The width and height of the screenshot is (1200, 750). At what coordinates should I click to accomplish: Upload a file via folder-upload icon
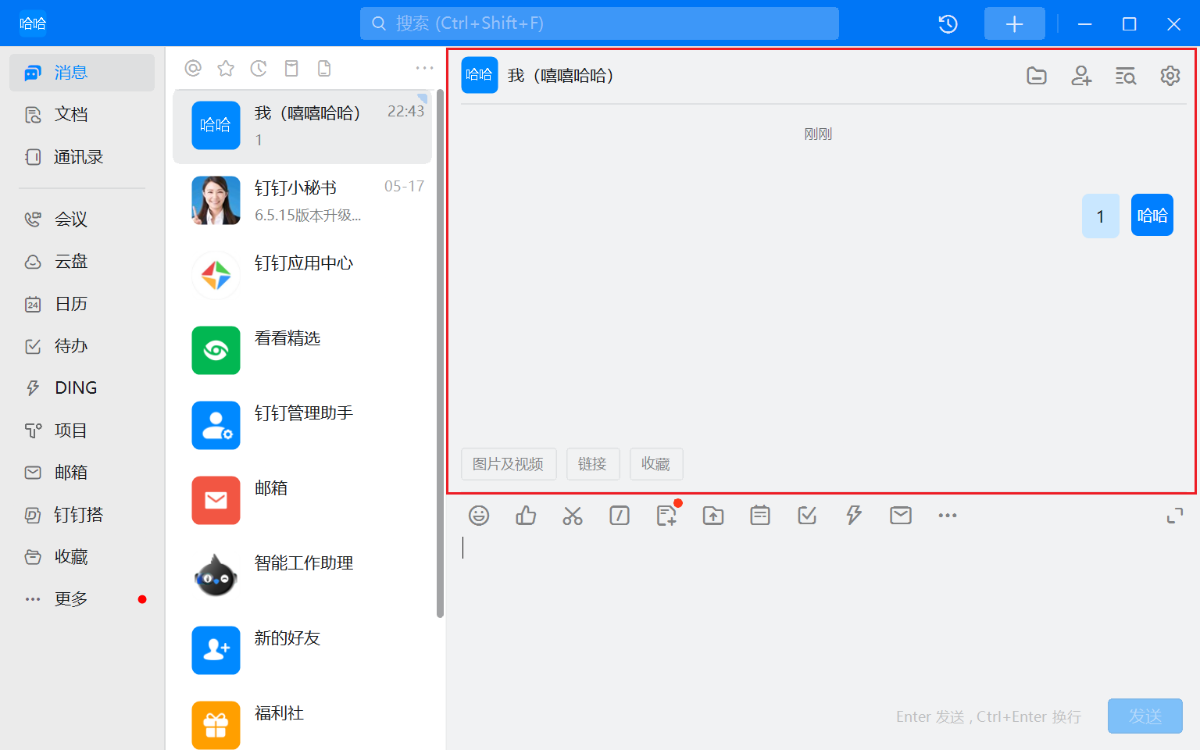click(x=713, y=515)
